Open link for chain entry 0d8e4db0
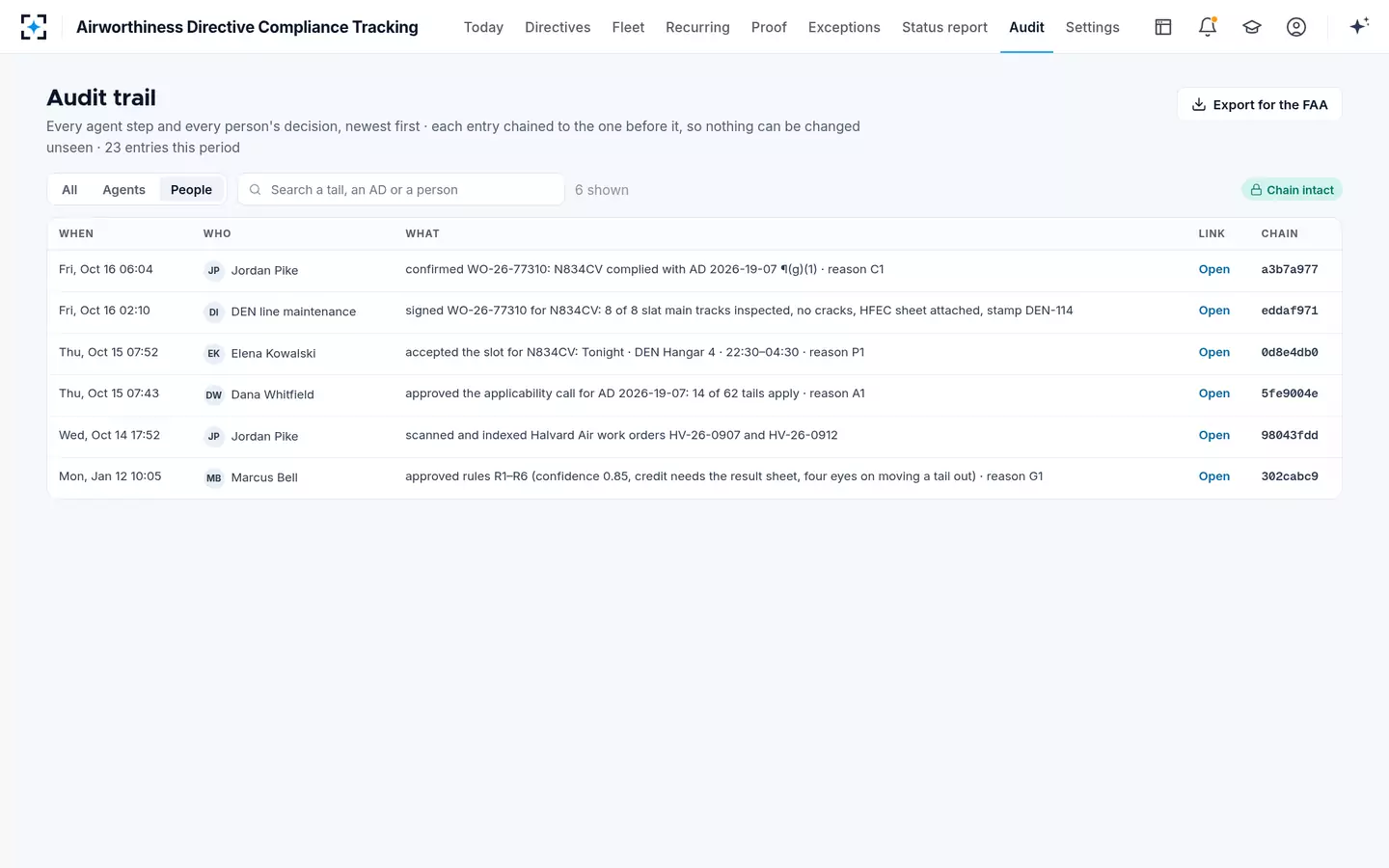Viewport: 1389px width, 868px height. click(x=1214, y=353)
